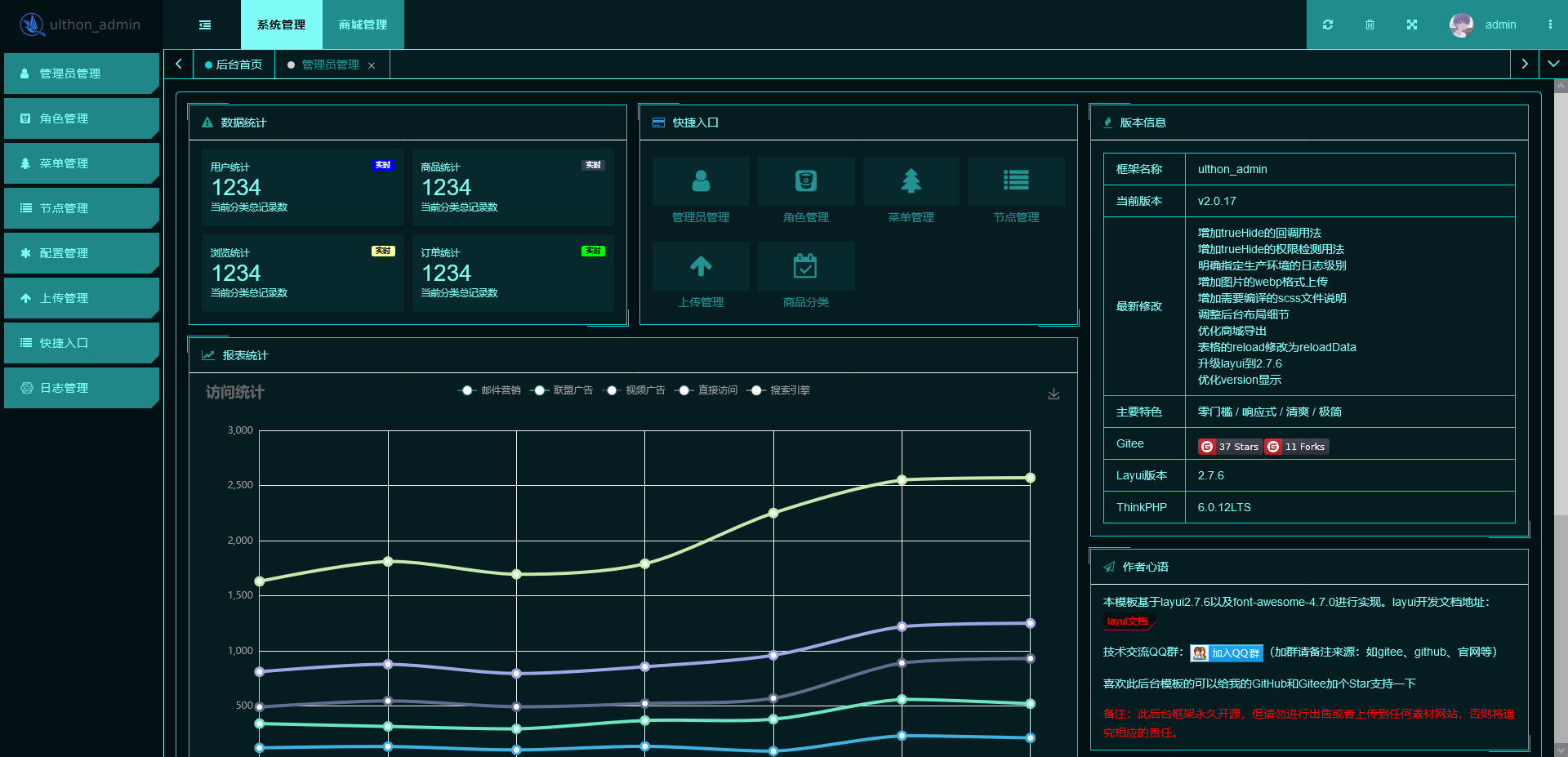This screenshot has height=757, width=1568.
Task: Toggle fullscreen with the expand icon
Action: point(1412,24)
